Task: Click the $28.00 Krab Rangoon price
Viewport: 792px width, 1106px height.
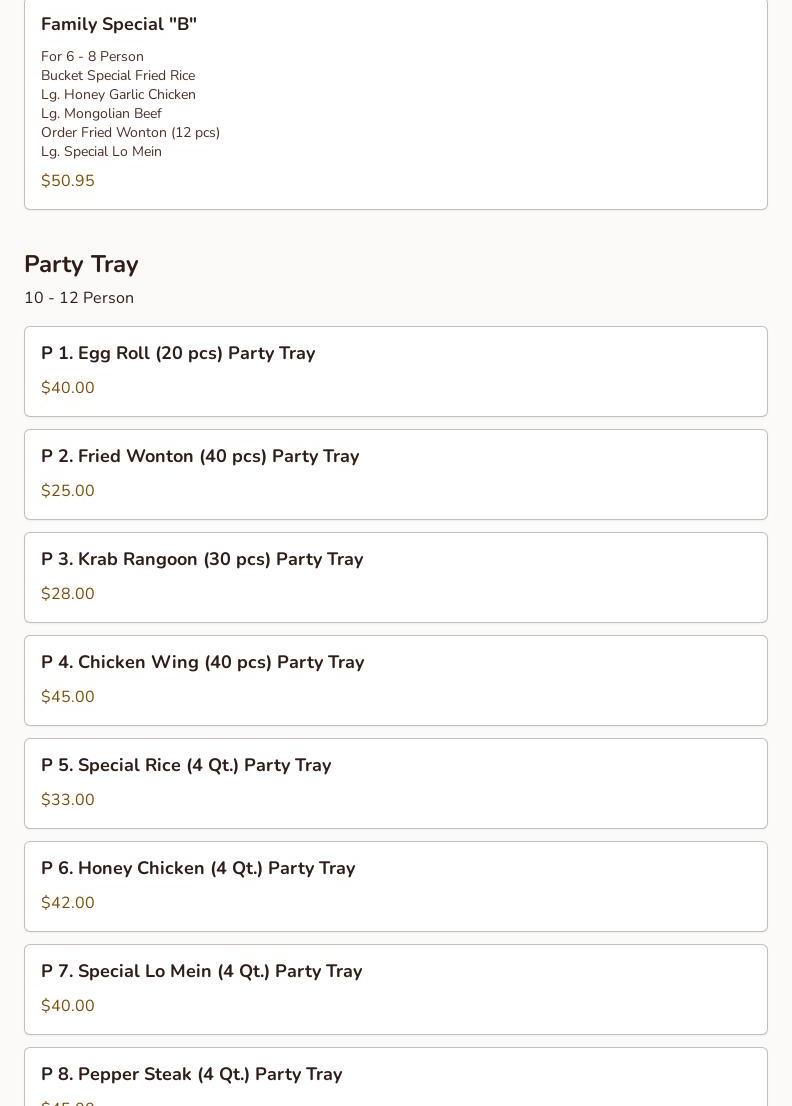Action: (x=68, y=594)
